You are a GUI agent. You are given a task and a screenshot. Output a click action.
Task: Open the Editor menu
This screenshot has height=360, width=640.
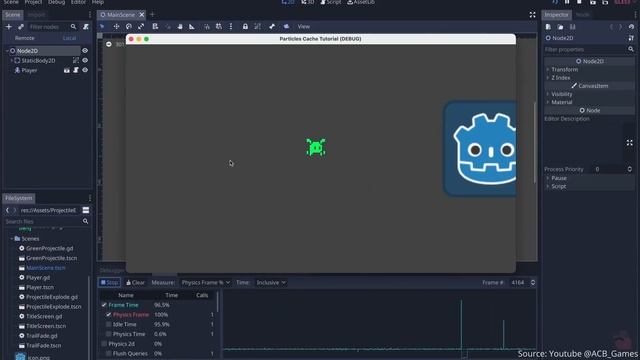(x=78, y=2)
